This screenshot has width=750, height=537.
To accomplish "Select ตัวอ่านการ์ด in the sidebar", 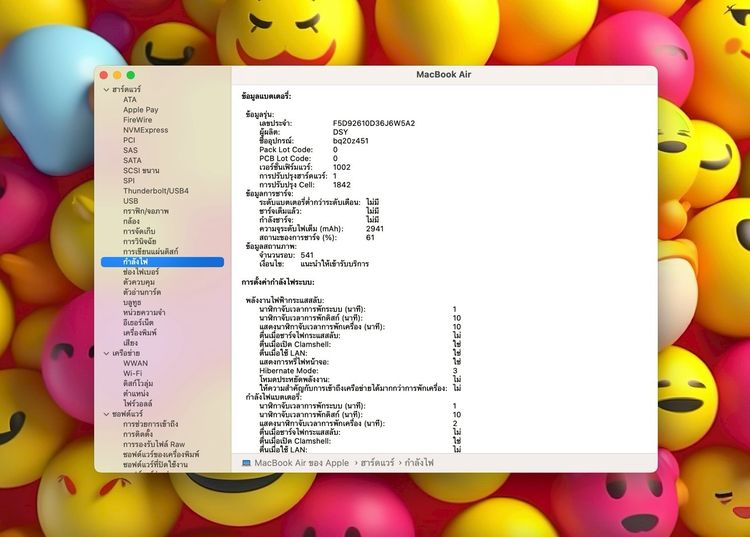I will (142, 292).
